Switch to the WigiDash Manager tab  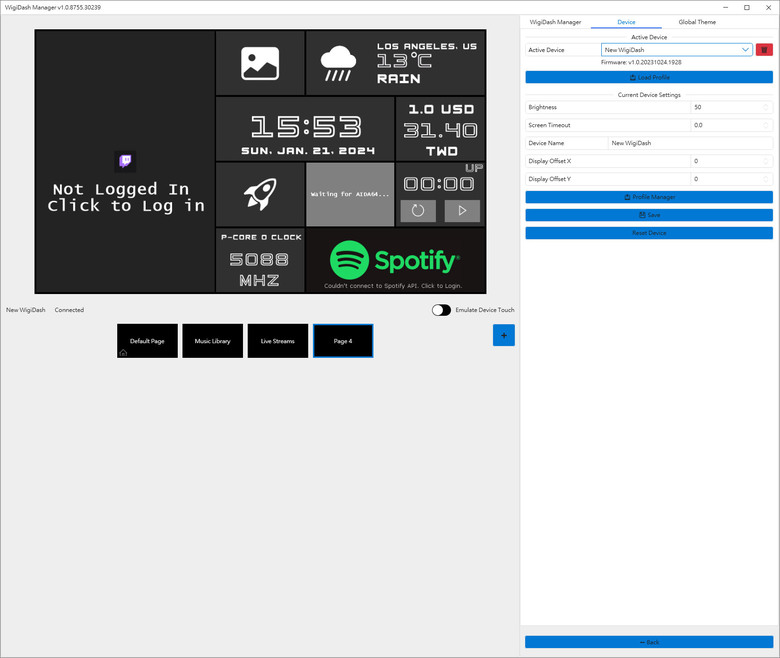[555, 22]
